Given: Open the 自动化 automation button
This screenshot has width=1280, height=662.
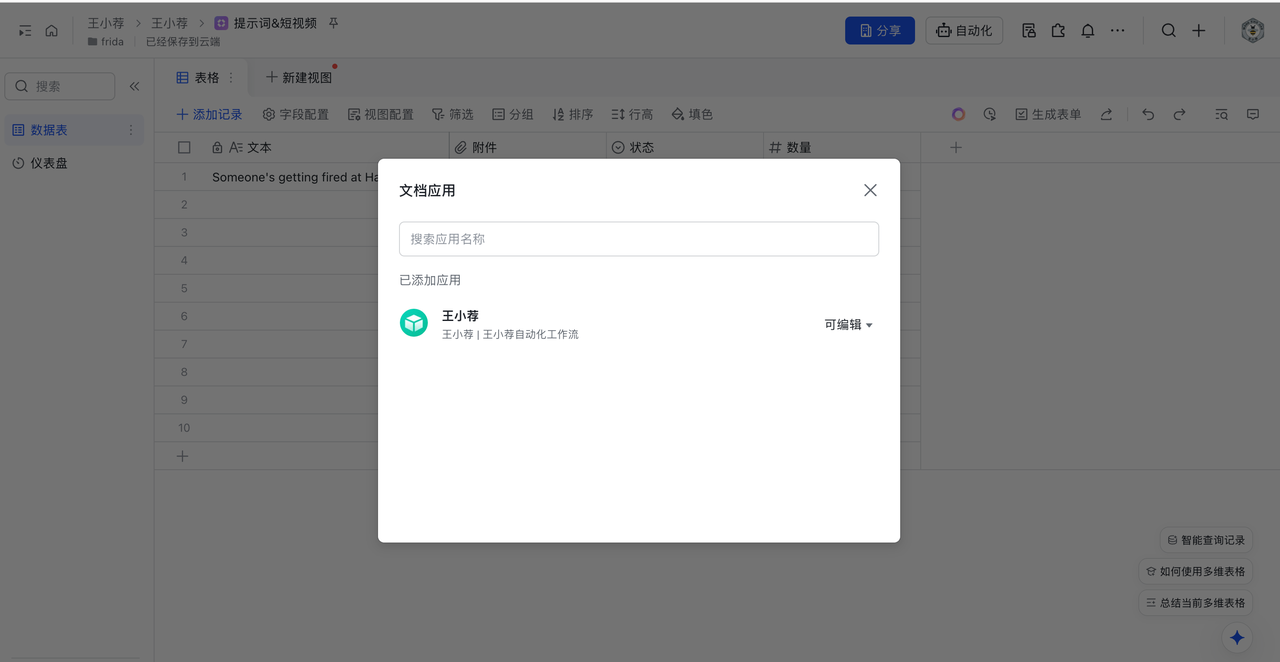Looking at the screenshot, I should click(x=964, y=31).
